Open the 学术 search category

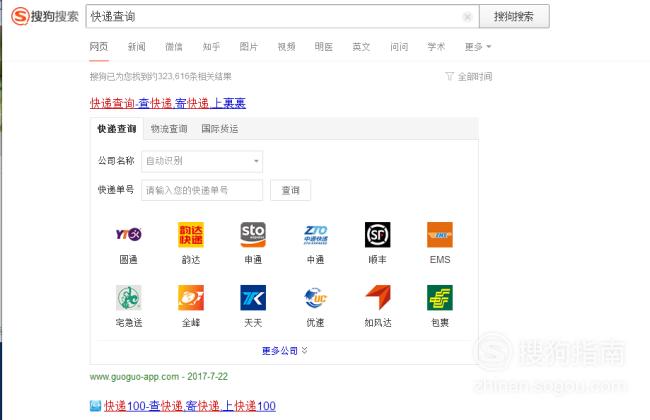pyautogui.click(x=436, y=46)
